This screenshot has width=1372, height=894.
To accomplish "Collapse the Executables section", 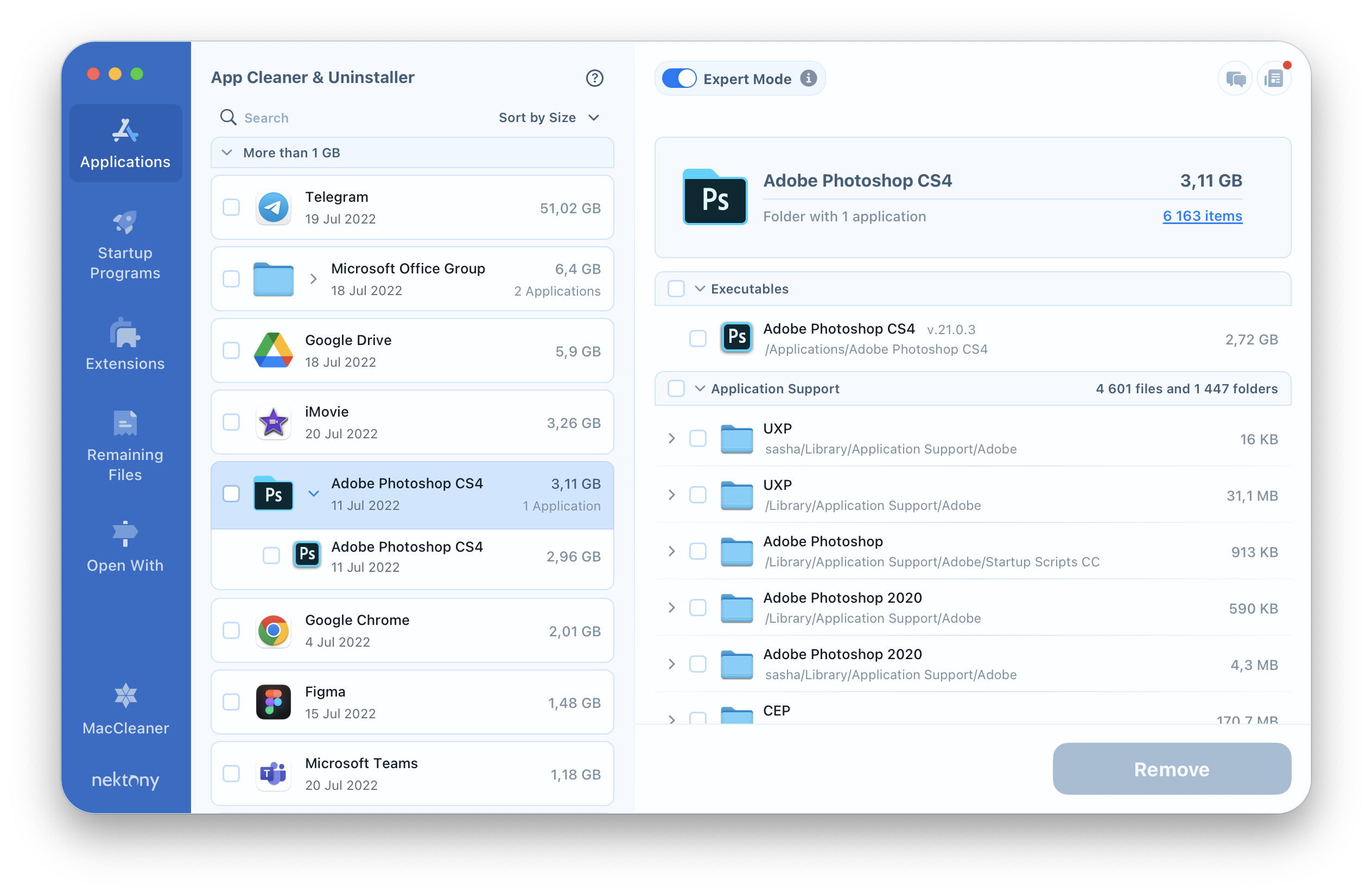I will pos(699,289).
